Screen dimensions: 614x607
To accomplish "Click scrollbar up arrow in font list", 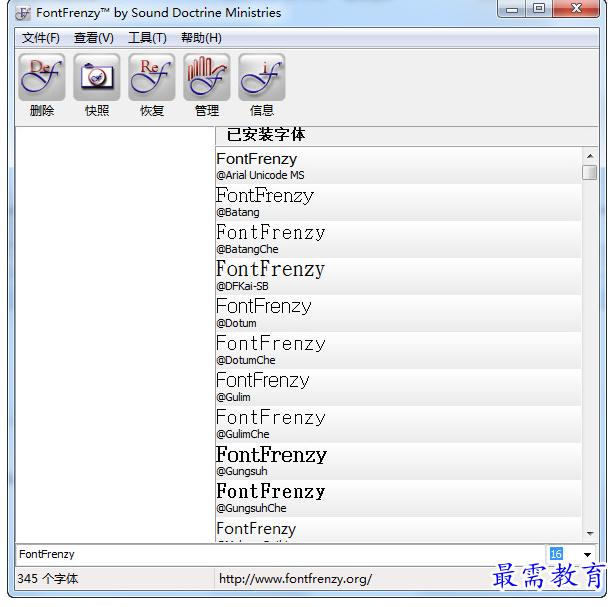I will point(590,156).
